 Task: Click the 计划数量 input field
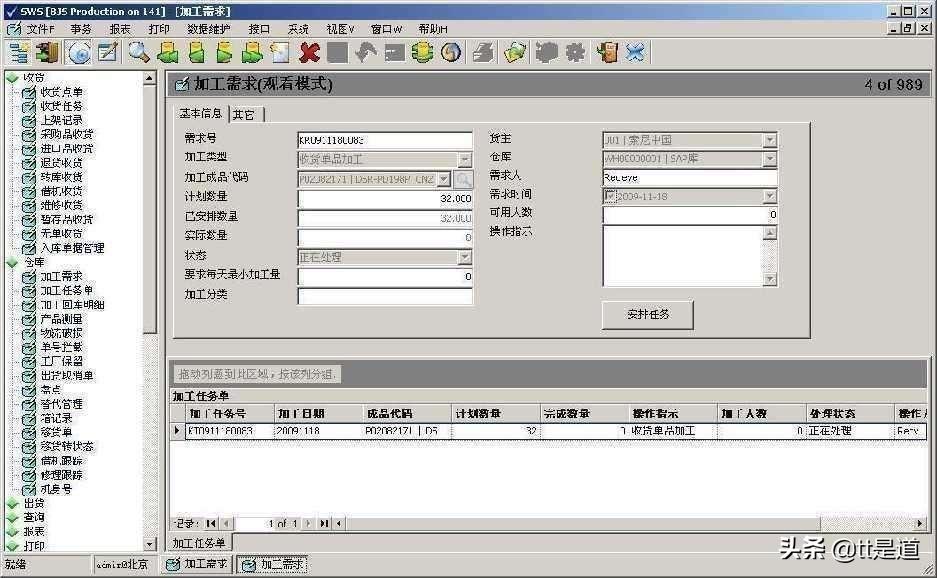pyautogui.click(x=385, y=198)
